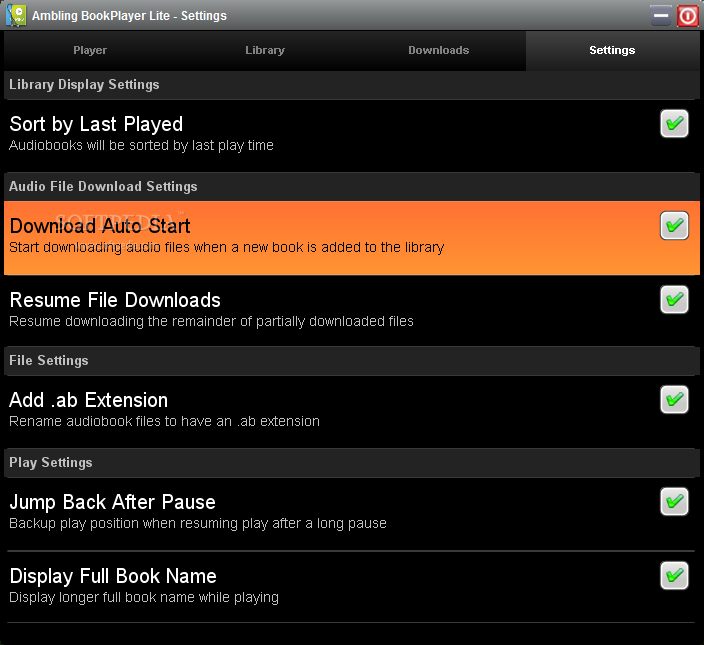The width and height of the screenshot is (704, 645).
Task: Click the Download Auto Start title
Action: pos(100,226)
